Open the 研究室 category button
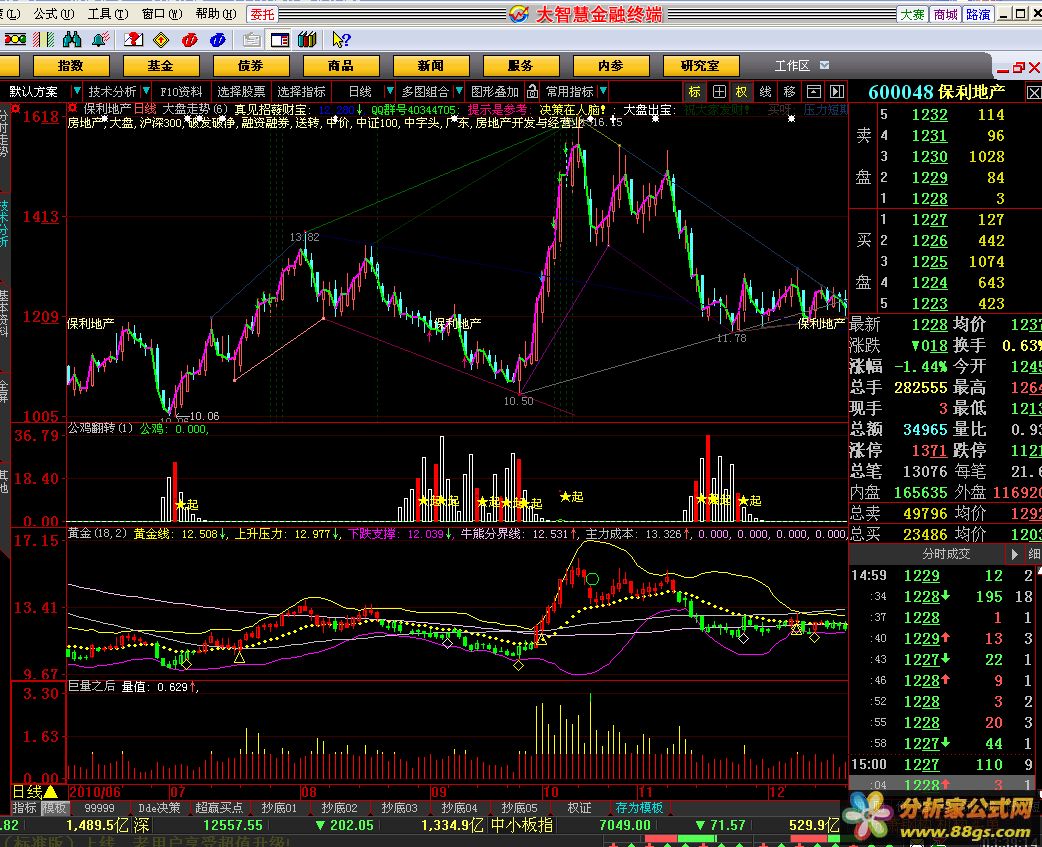 pos(700,65)
